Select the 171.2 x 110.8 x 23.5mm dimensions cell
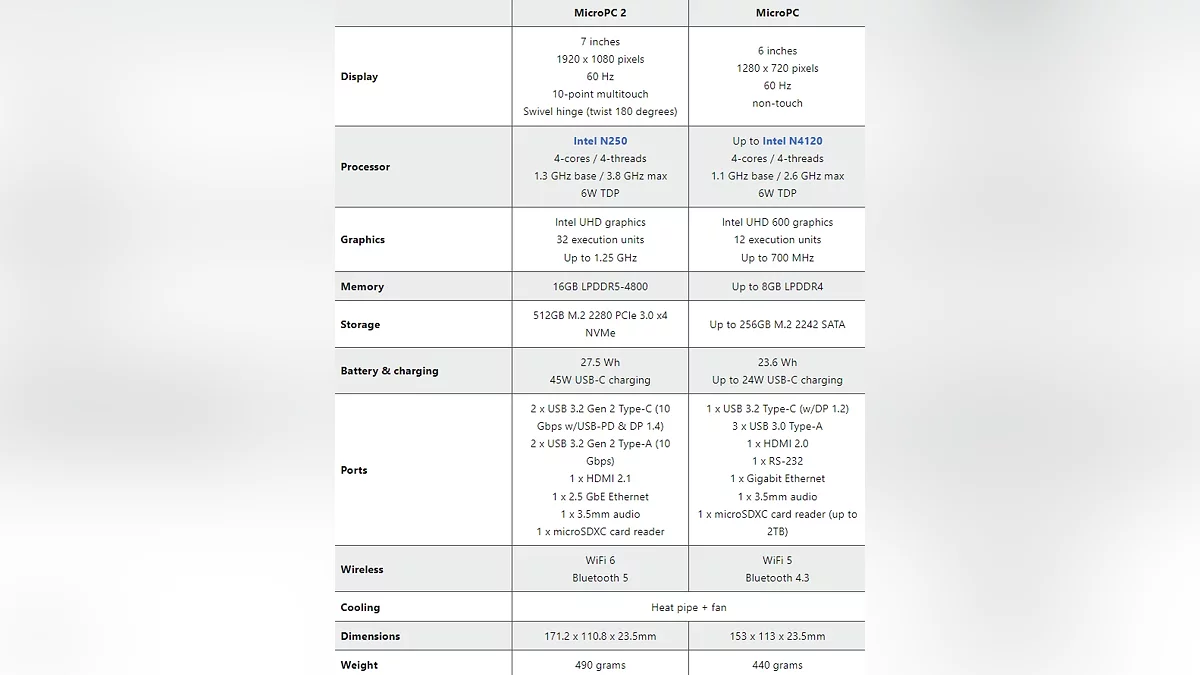 click(x=600, y=637)
